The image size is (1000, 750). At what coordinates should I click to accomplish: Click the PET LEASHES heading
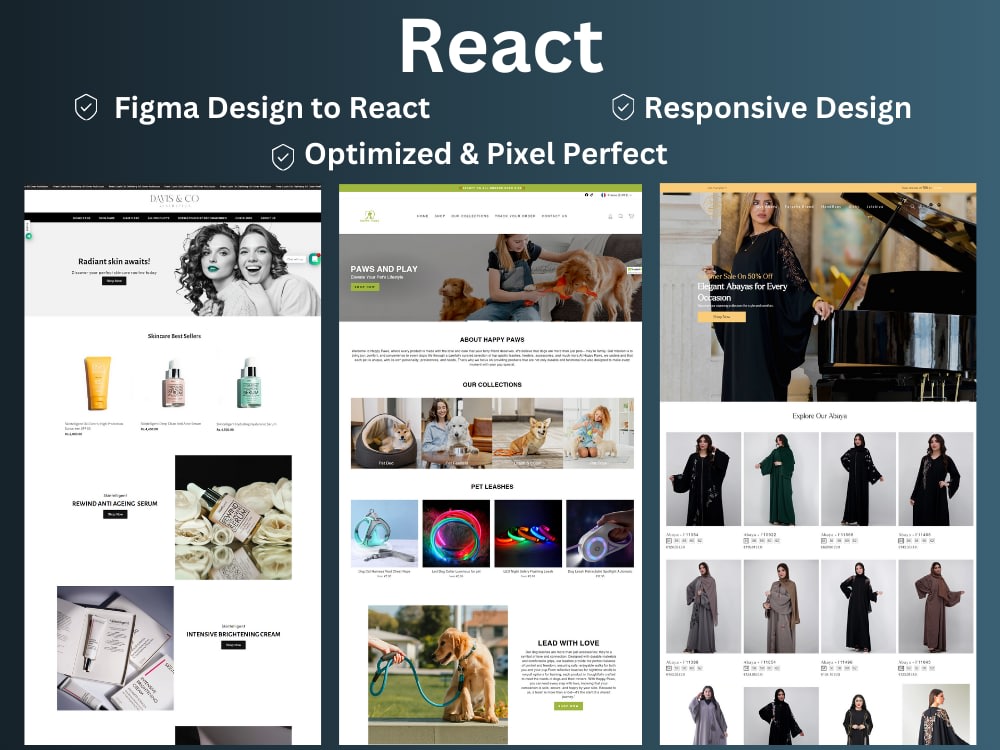[492, 487]
